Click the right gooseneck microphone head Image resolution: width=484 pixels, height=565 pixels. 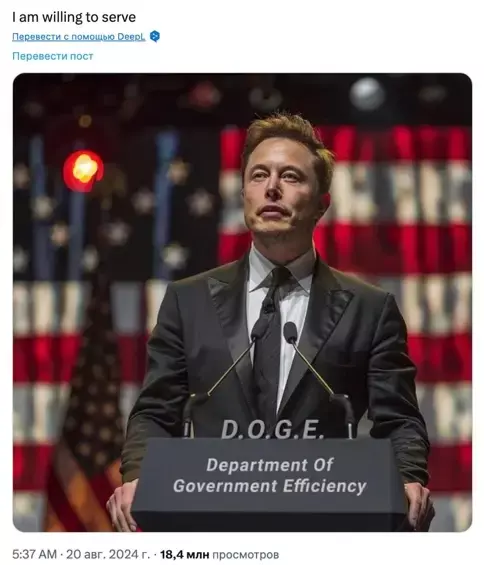coord(290,332)
